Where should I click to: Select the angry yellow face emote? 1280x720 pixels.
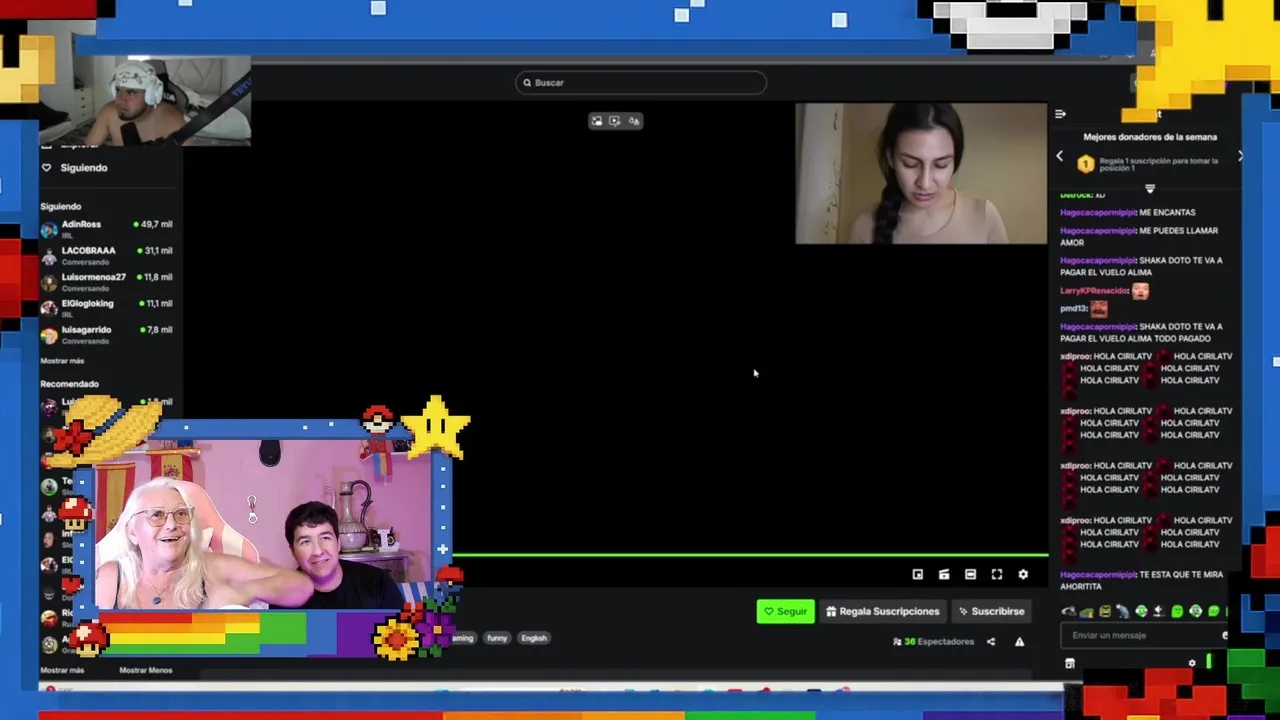tap(1105, 611)
